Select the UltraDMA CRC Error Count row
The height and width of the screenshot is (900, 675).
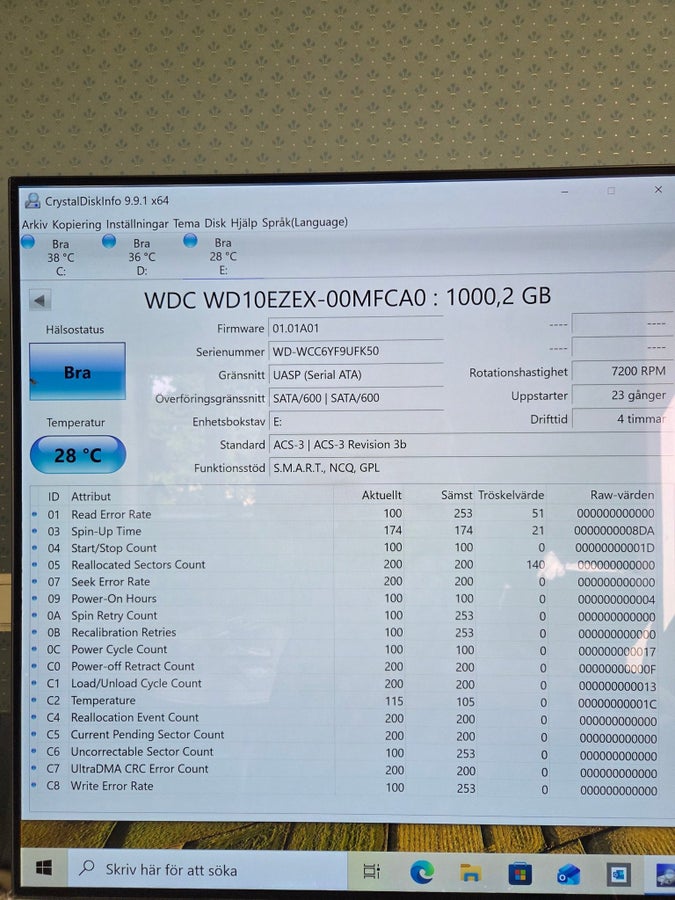[x=343, y=770]
